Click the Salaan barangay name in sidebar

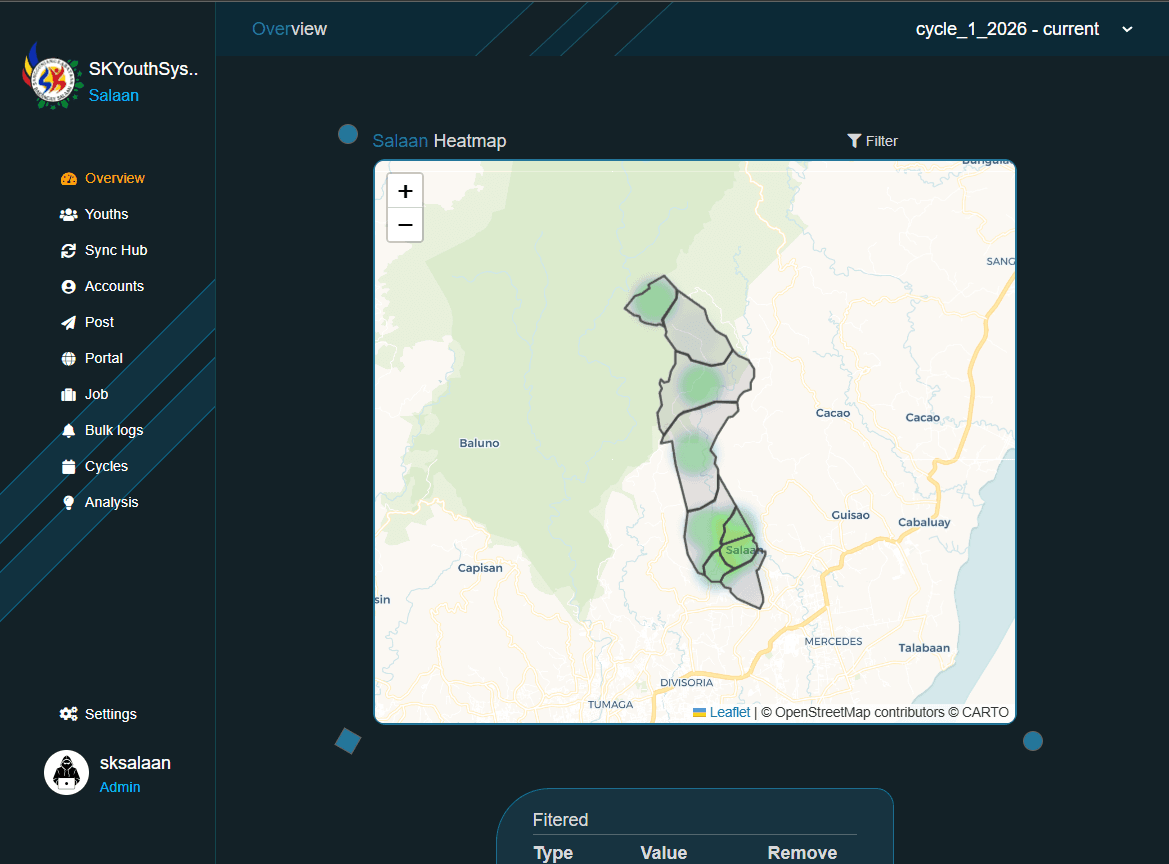(x=113, y=95)
